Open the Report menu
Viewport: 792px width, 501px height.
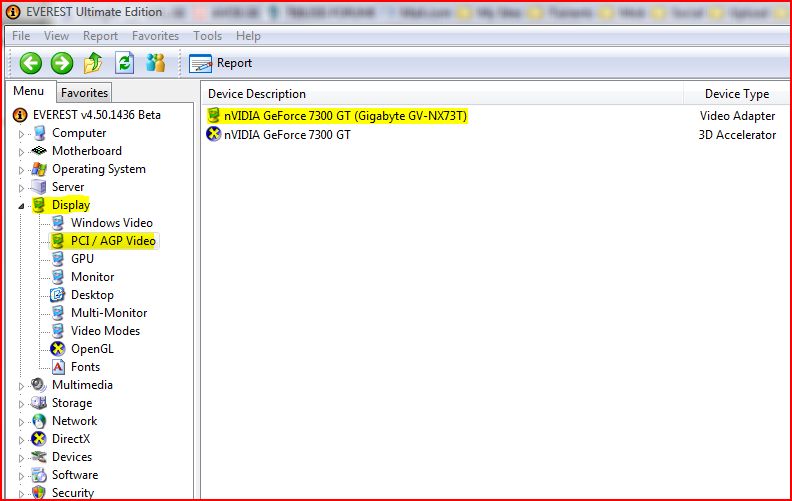[x=100, y=36]
